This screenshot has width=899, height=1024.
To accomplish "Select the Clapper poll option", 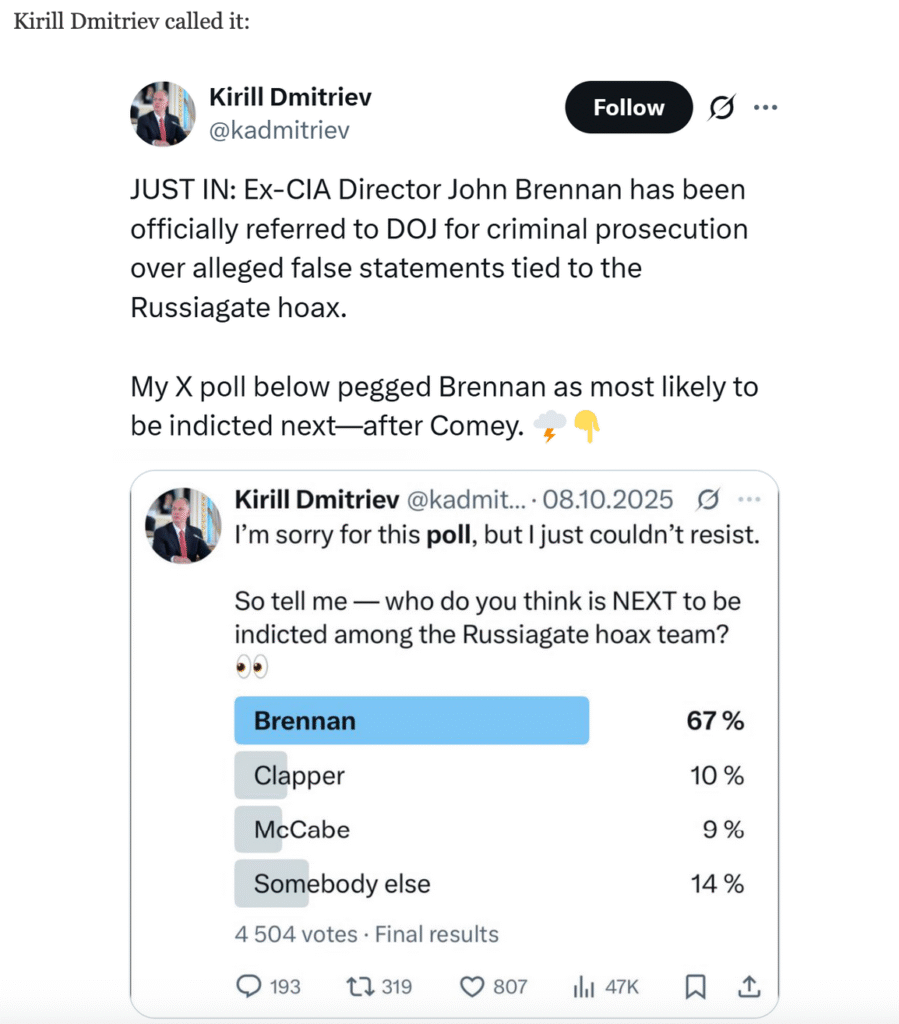I will pos(299,775).
